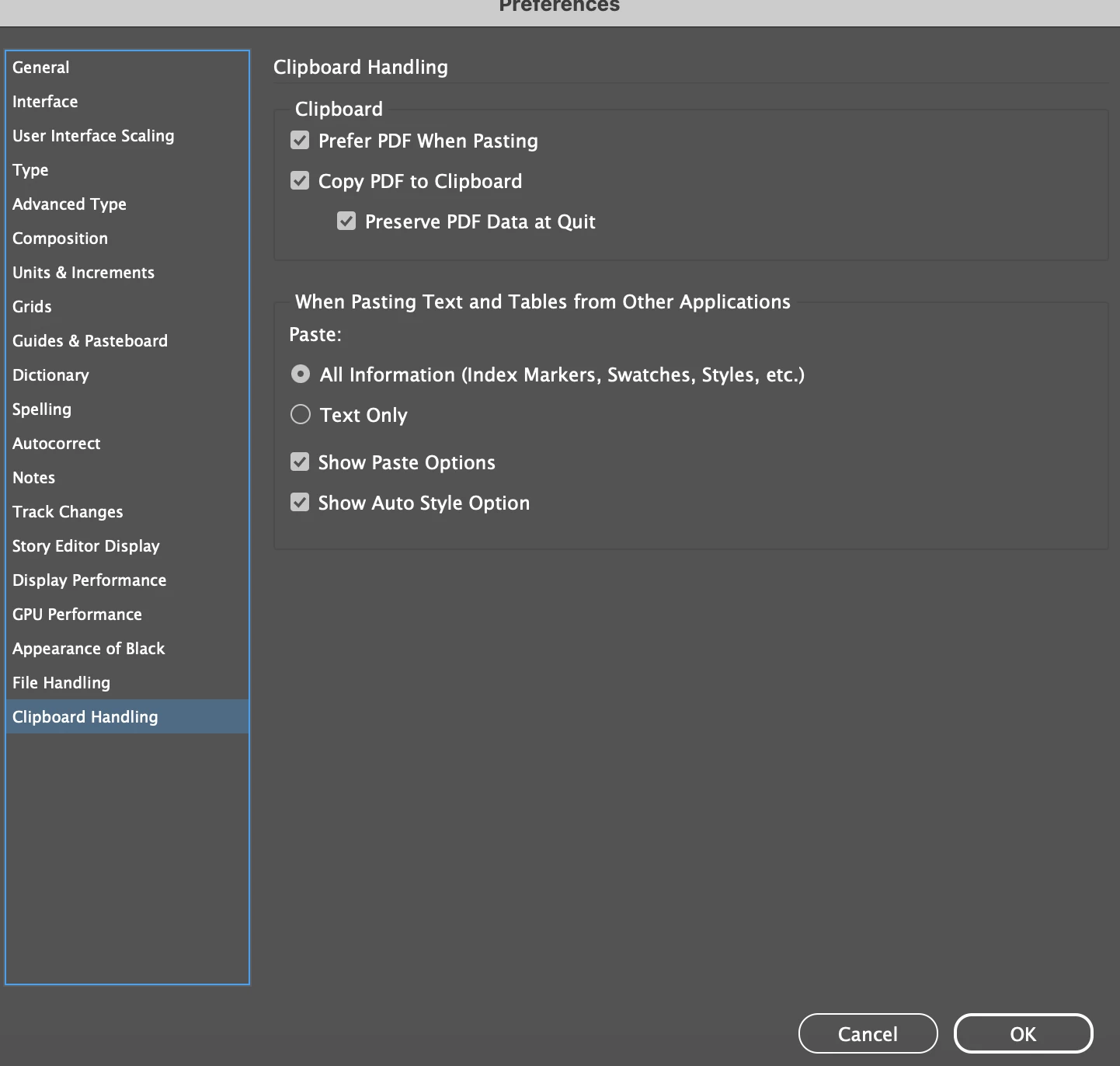Screen dimensions: 1120x1066
Task: Select All Information paste radio button
Action: [301, 374]
